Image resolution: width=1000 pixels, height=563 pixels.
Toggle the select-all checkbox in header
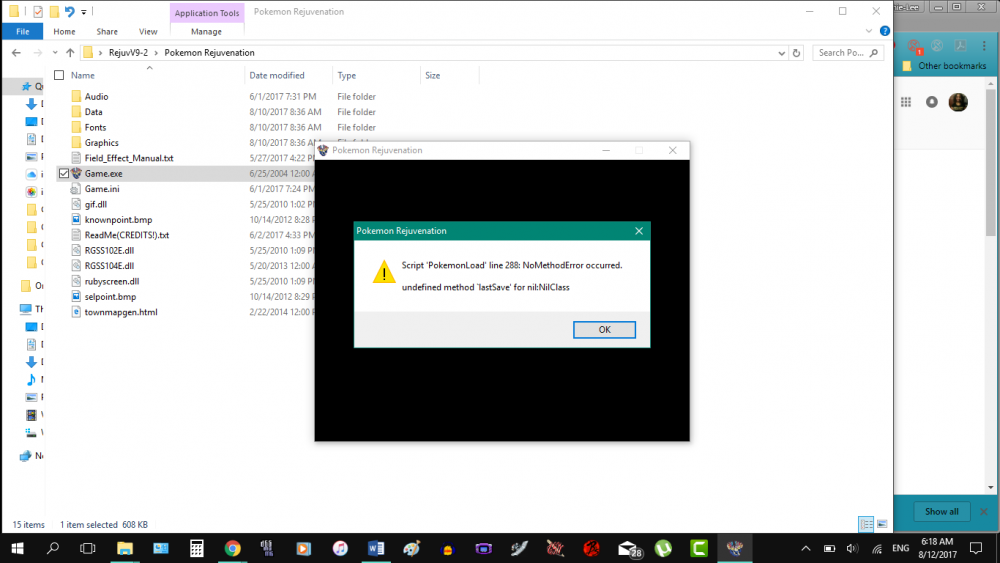point(59,75)
